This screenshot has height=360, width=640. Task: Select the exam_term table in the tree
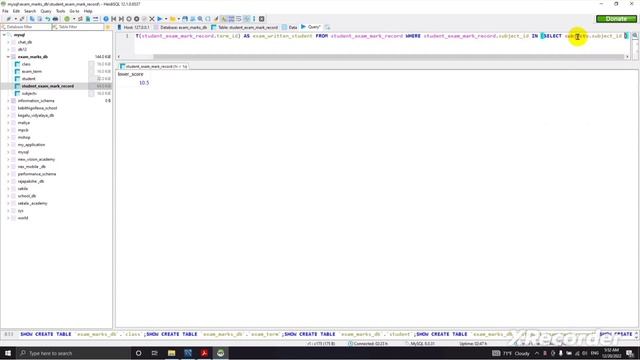[31, 71]
